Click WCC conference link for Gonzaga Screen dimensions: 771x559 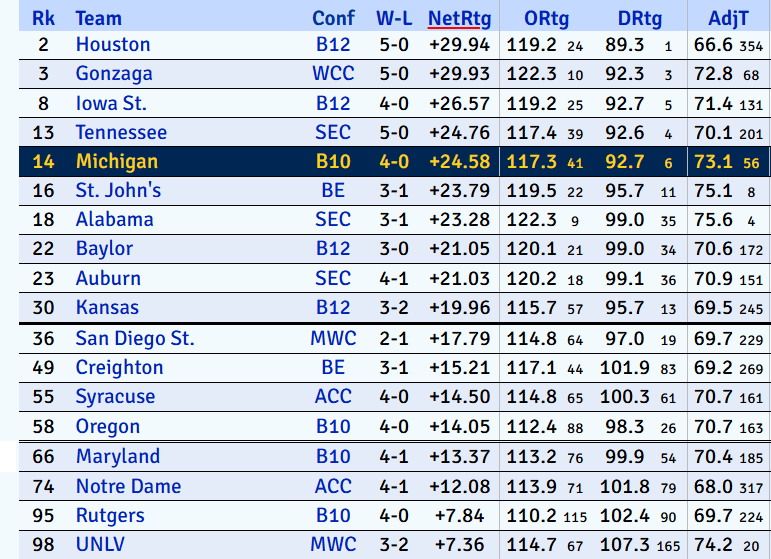click(333, 74)
